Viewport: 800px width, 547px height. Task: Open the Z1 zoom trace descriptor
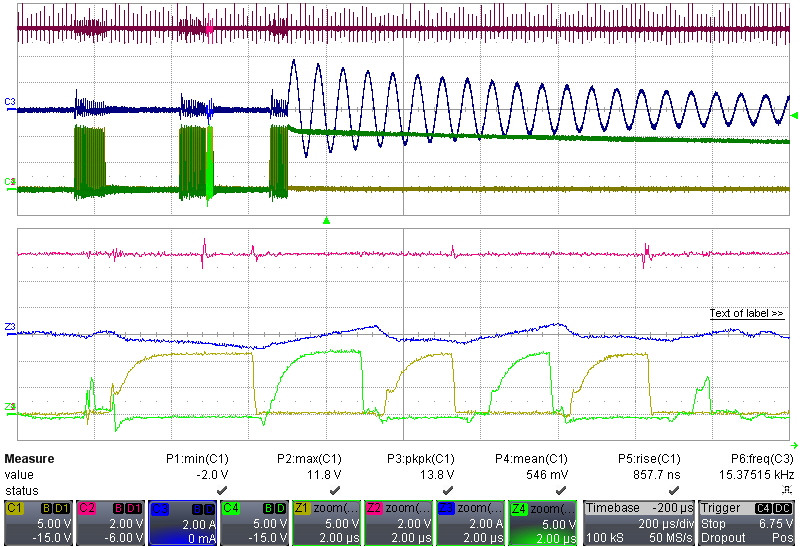327,523
